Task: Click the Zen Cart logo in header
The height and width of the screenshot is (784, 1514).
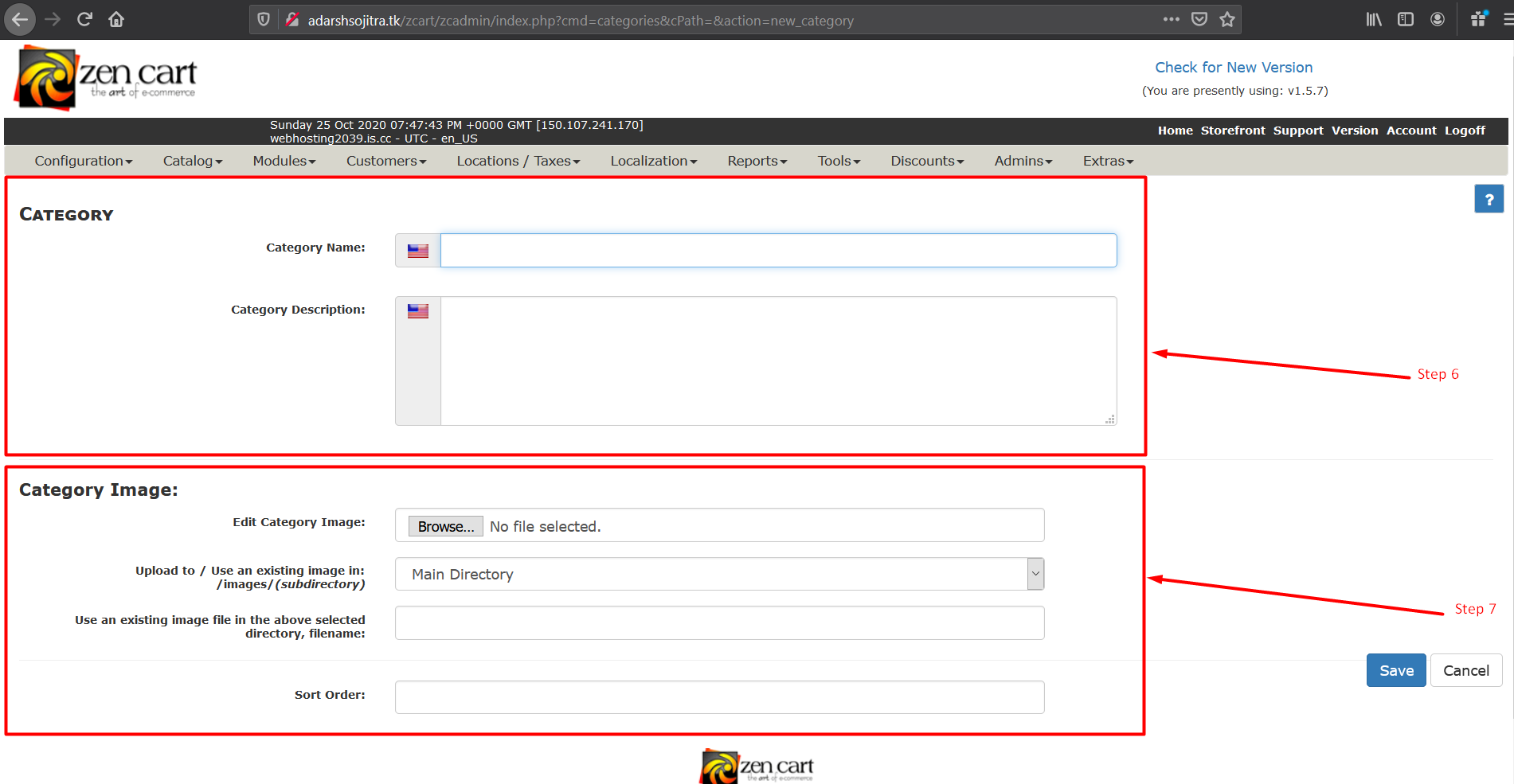Action: tap(106, 78)
